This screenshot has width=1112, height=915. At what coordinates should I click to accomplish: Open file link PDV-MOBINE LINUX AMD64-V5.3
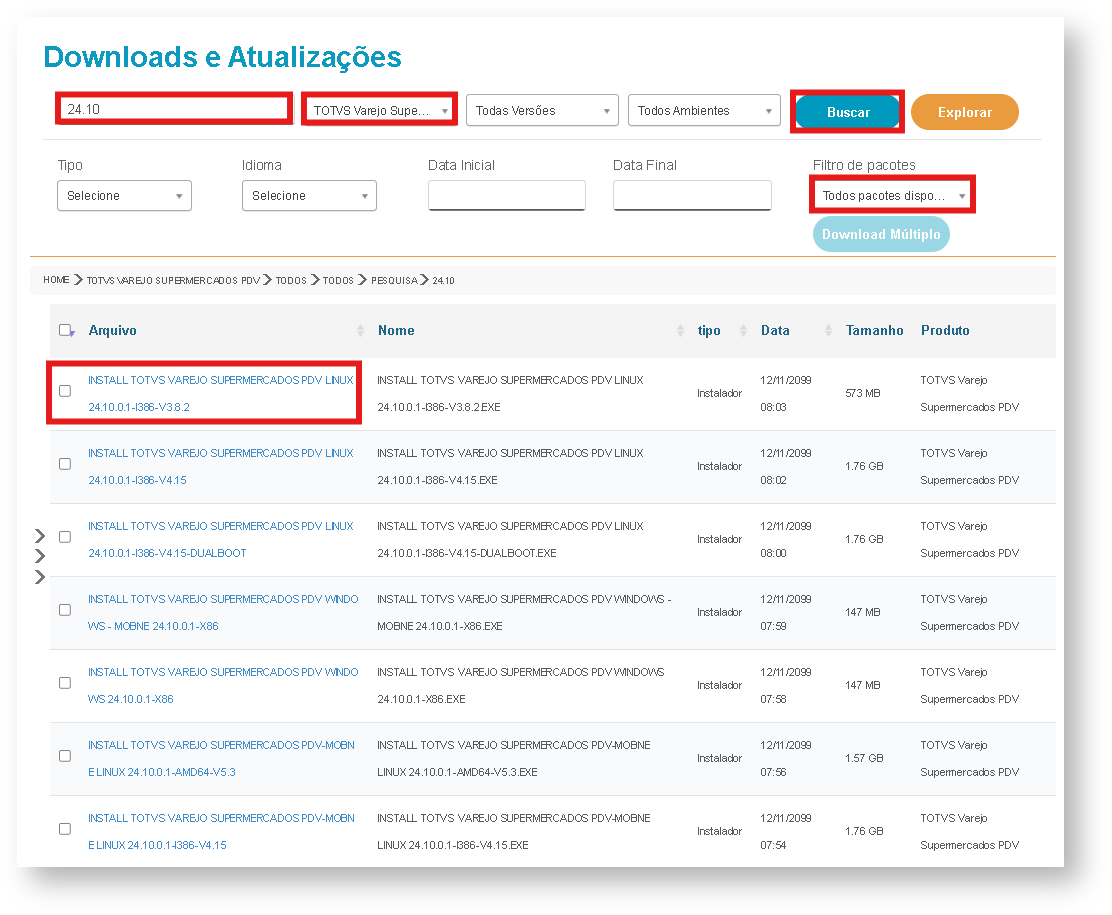pyautogui.click(x=221, y=759)
